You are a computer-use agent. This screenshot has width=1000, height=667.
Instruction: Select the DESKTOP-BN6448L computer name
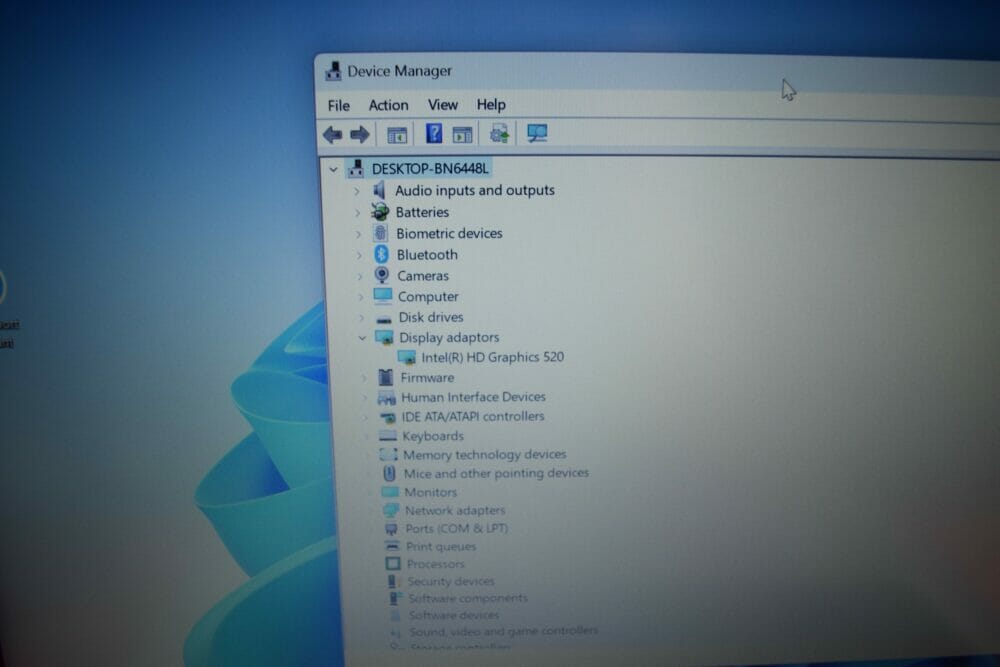tap(430, 169)
